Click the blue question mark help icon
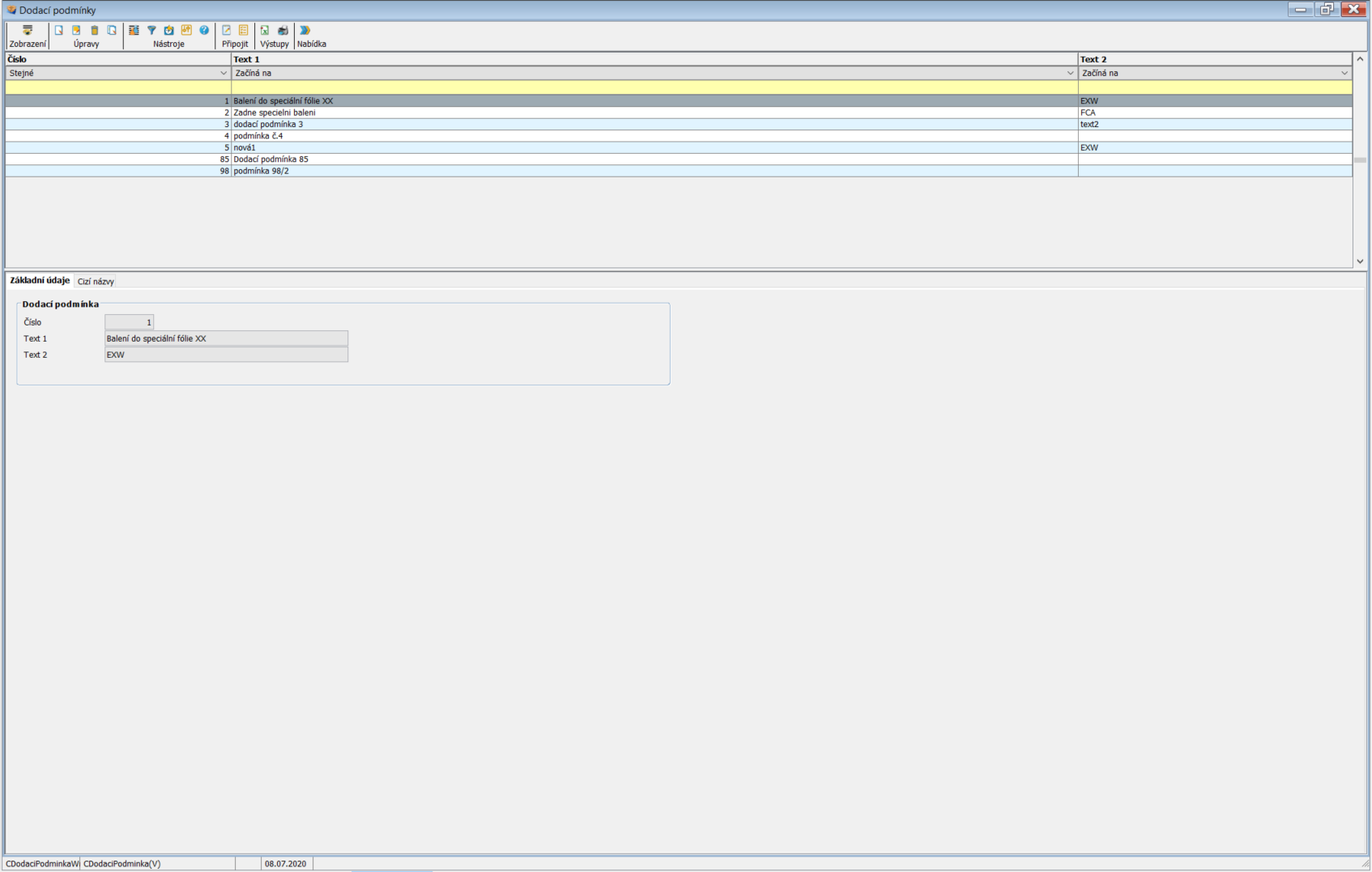This screenshot has width=1372, height=872. pyautogui.click(x=204, y=31)
